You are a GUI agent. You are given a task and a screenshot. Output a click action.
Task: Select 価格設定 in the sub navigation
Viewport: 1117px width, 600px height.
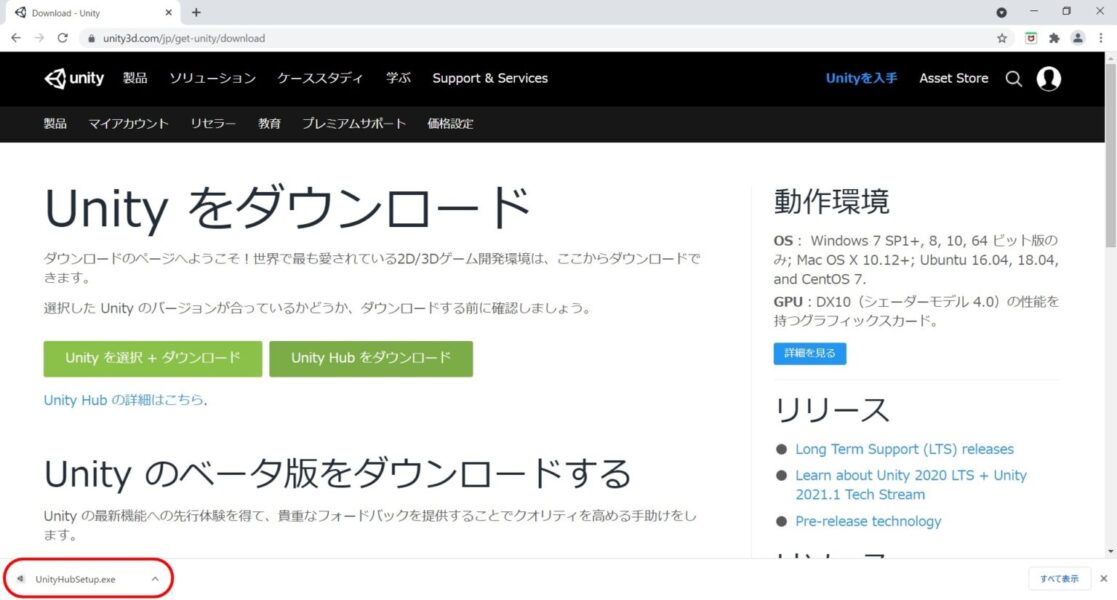click(450, 123)
